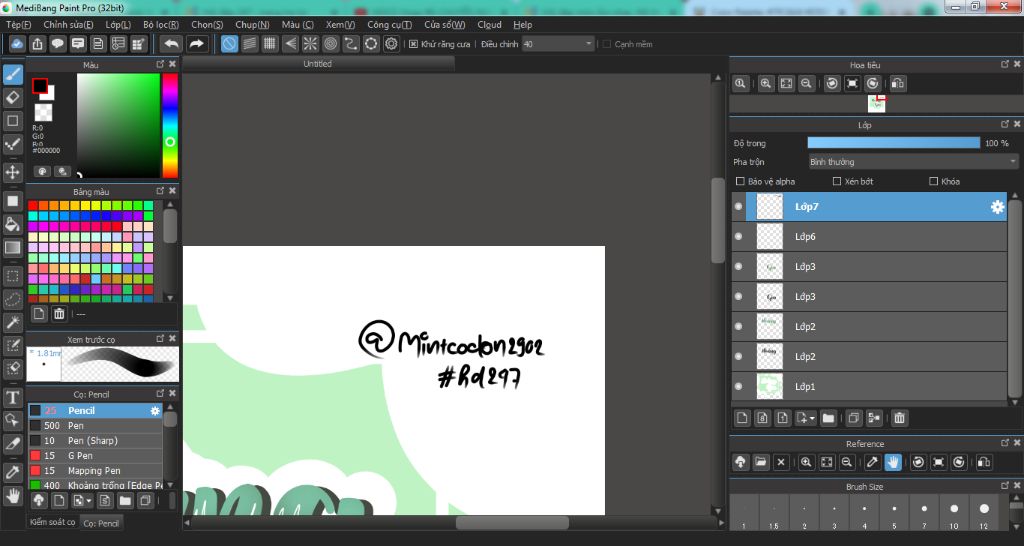Image resolution: width=1024 pixels, height=546 pixels.
Task: Zoom out using Hoa tiêu navigator
Action: click(807, 84)
